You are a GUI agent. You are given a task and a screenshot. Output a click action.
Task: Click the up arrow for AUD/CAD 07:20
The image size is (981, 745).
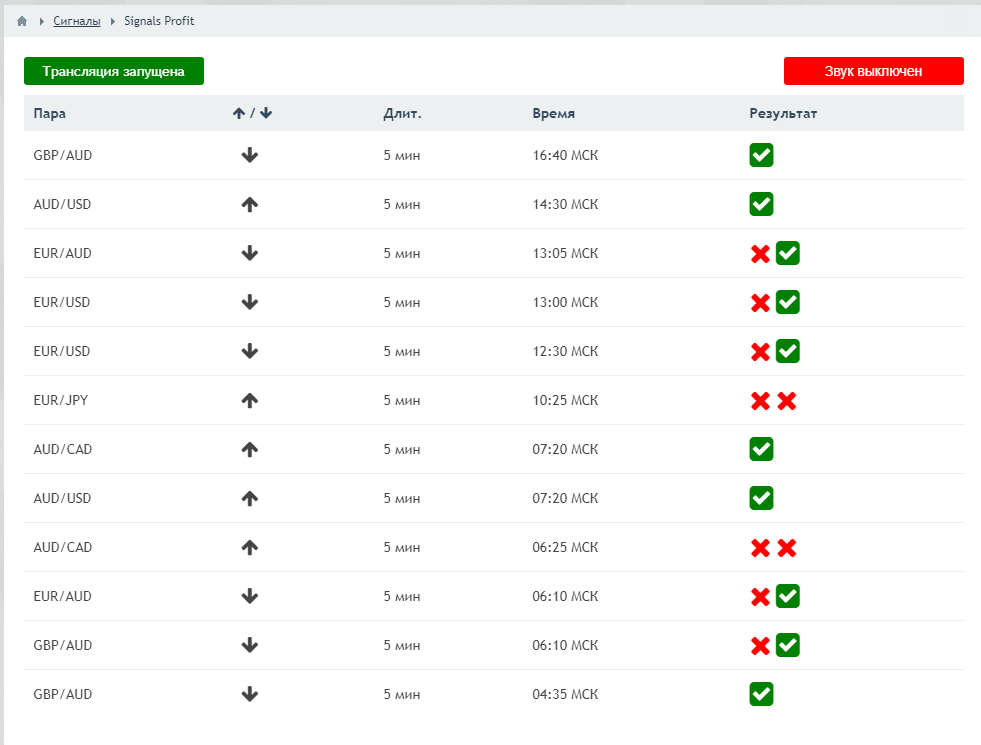(x=250, y=449)
